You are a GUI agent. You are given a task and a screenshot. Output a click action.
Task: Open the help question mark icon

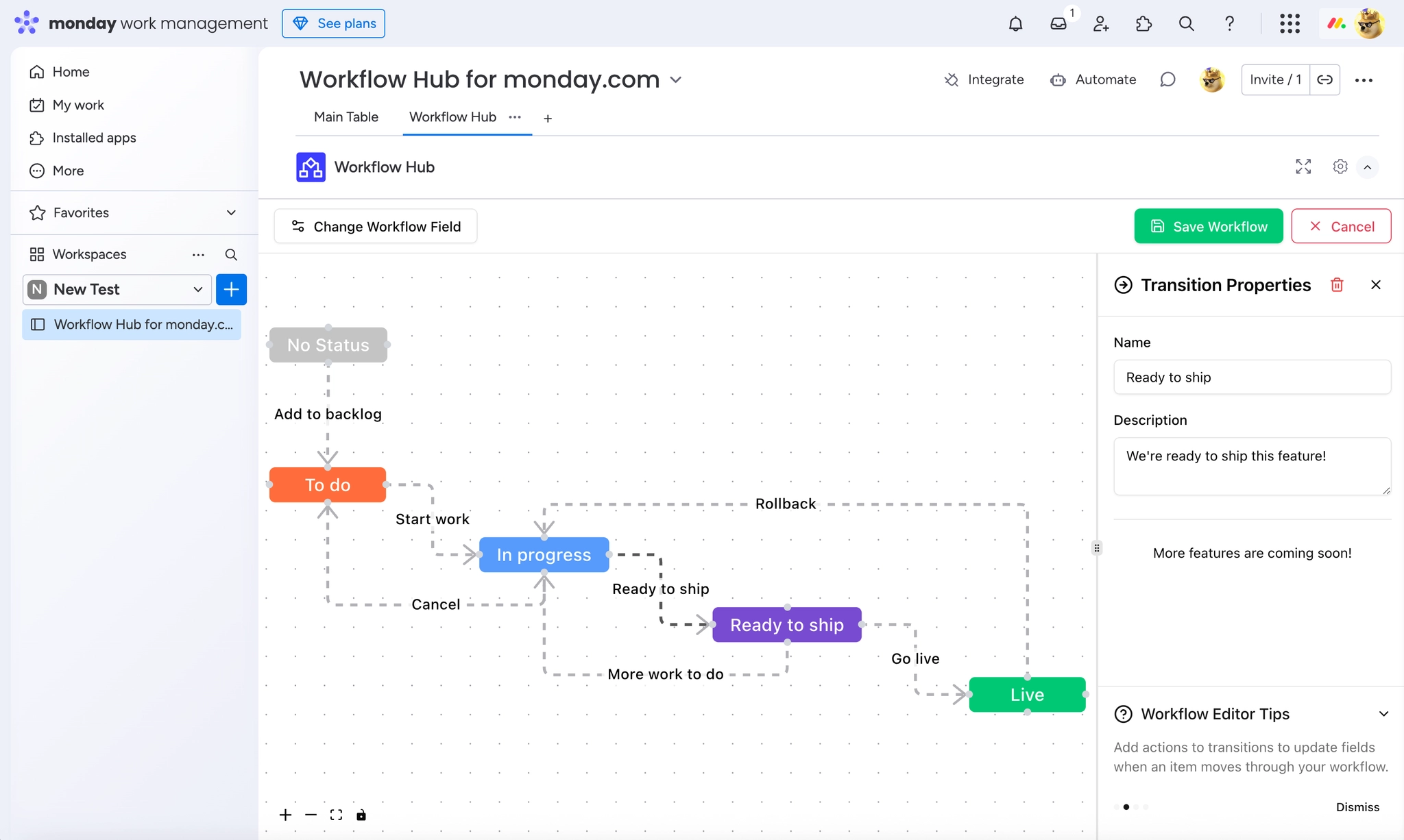(x=1229, y=23)
